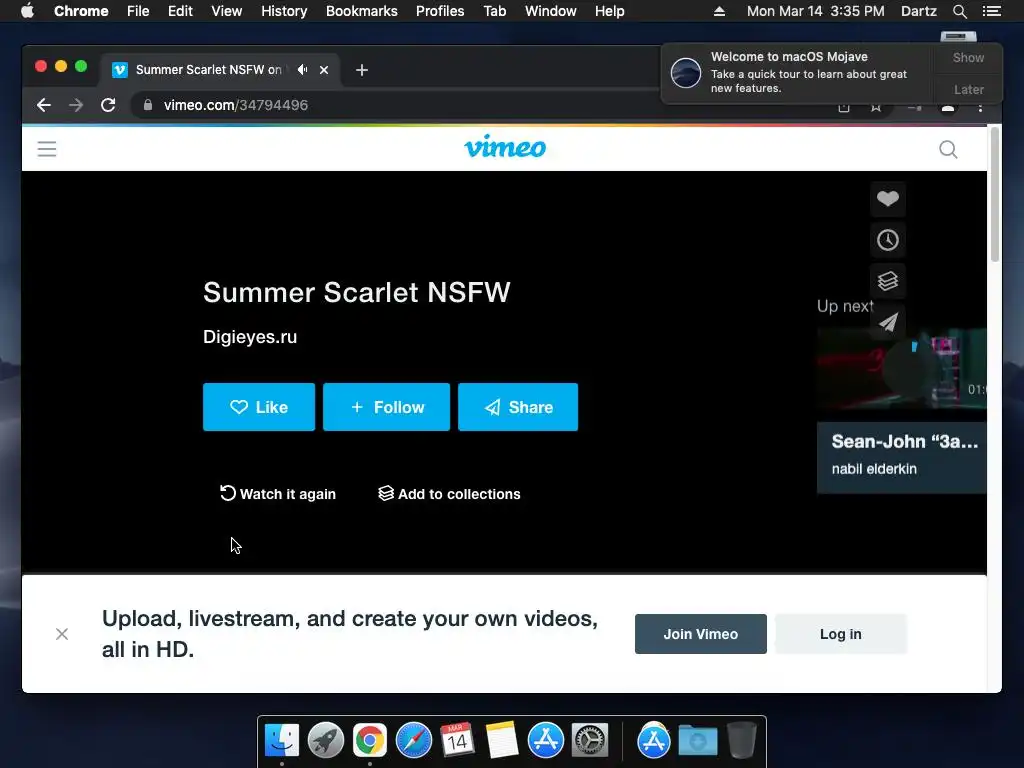Open the Vimeo hamburger menu
The height and width of the screenshot is (768, 1024).
tap(47, 149)
